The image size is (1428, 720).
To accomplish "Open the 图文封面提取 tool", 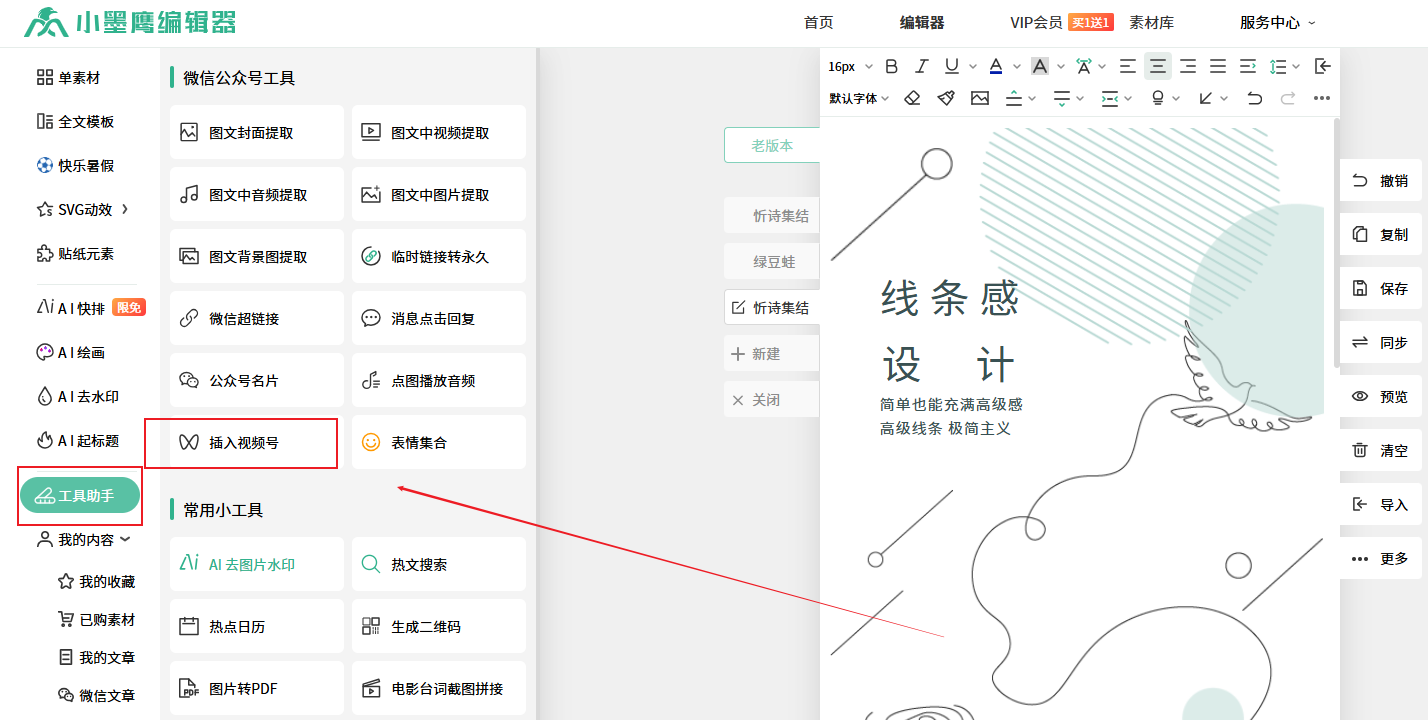I will [257, 132].
